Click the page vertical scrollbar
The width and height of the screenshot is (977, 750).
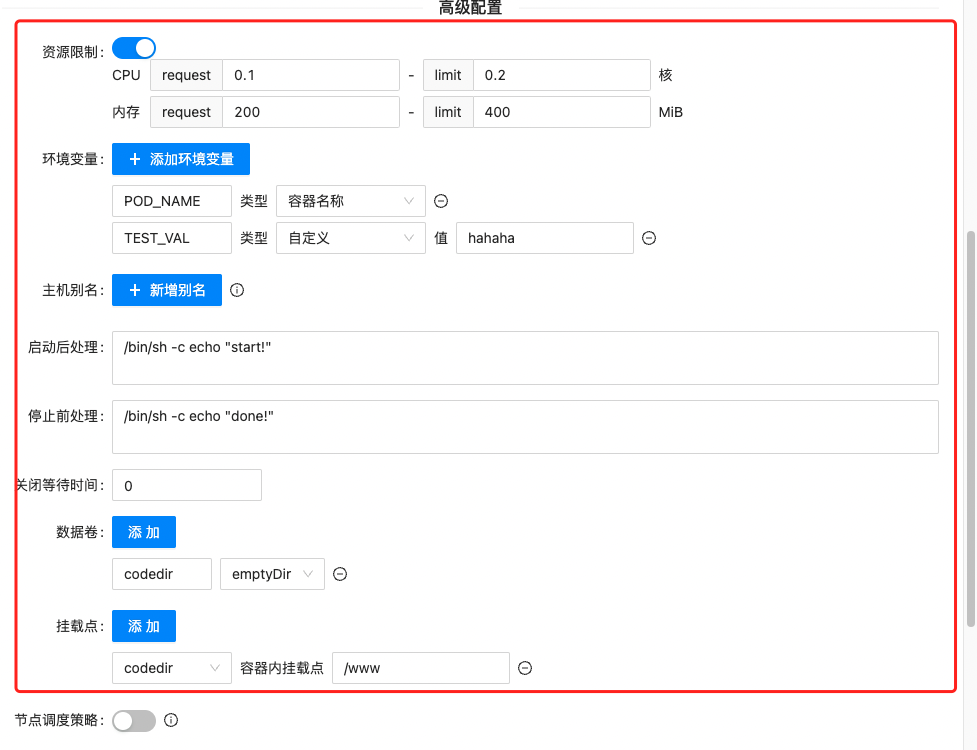tap(971, 429)
